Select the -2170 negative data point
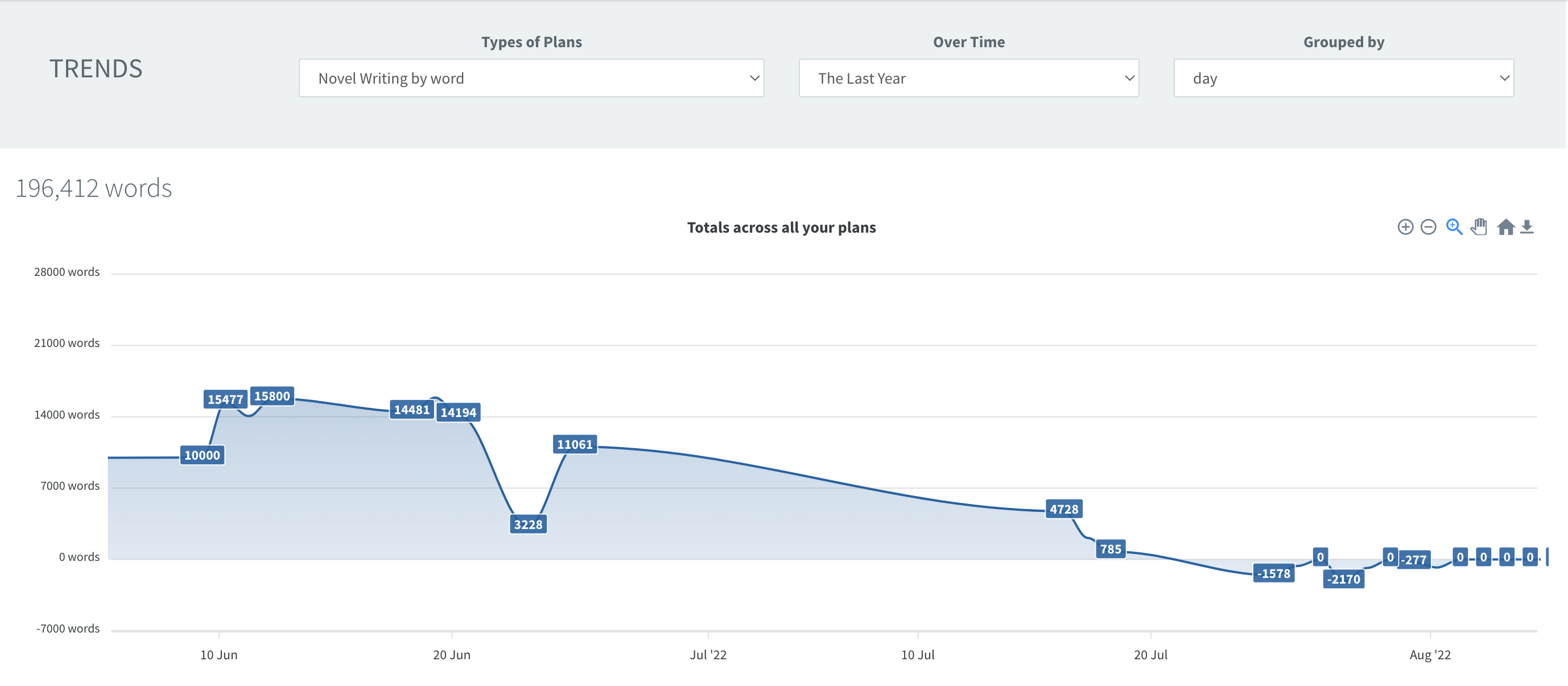1568x686 pixels. [1344, 580]
